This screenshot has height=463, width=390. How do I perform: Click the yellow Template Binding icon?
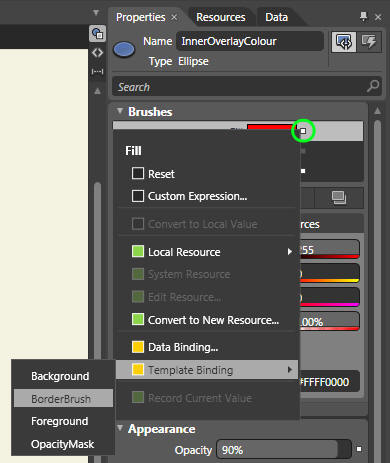point(138,369)
